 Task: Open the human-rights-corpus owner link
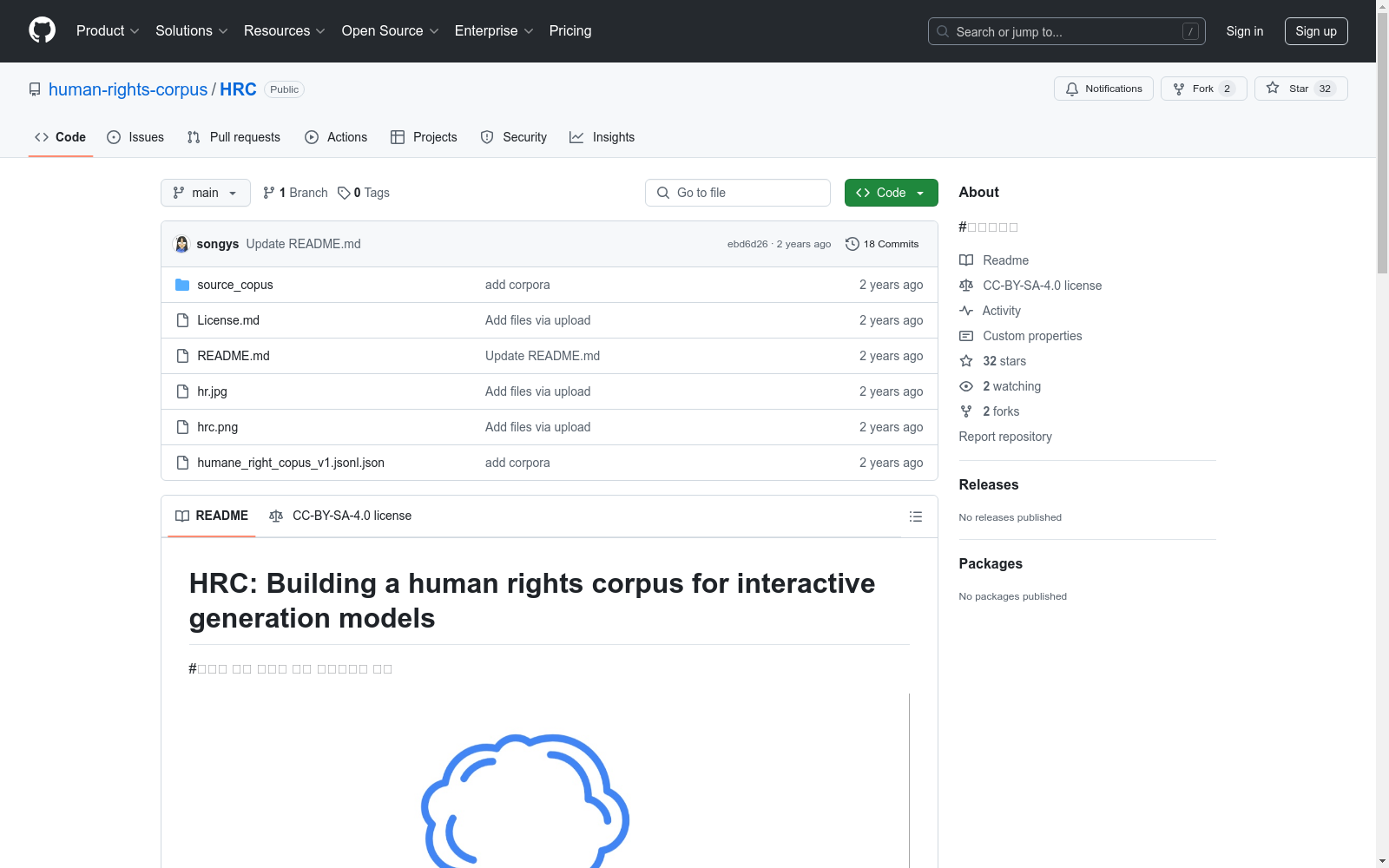[x=128, y=89]
